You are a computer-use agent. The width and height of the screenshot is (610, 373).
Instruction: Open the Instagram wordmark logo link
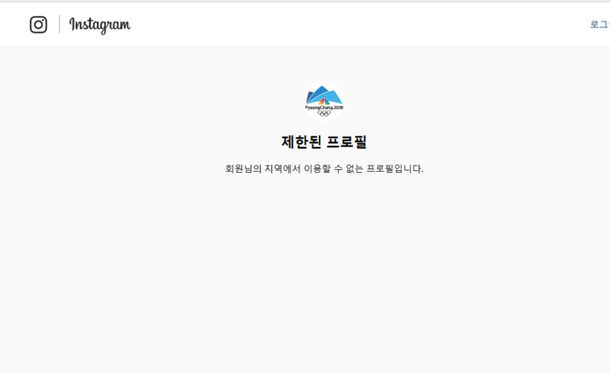(x=100, y=25)
